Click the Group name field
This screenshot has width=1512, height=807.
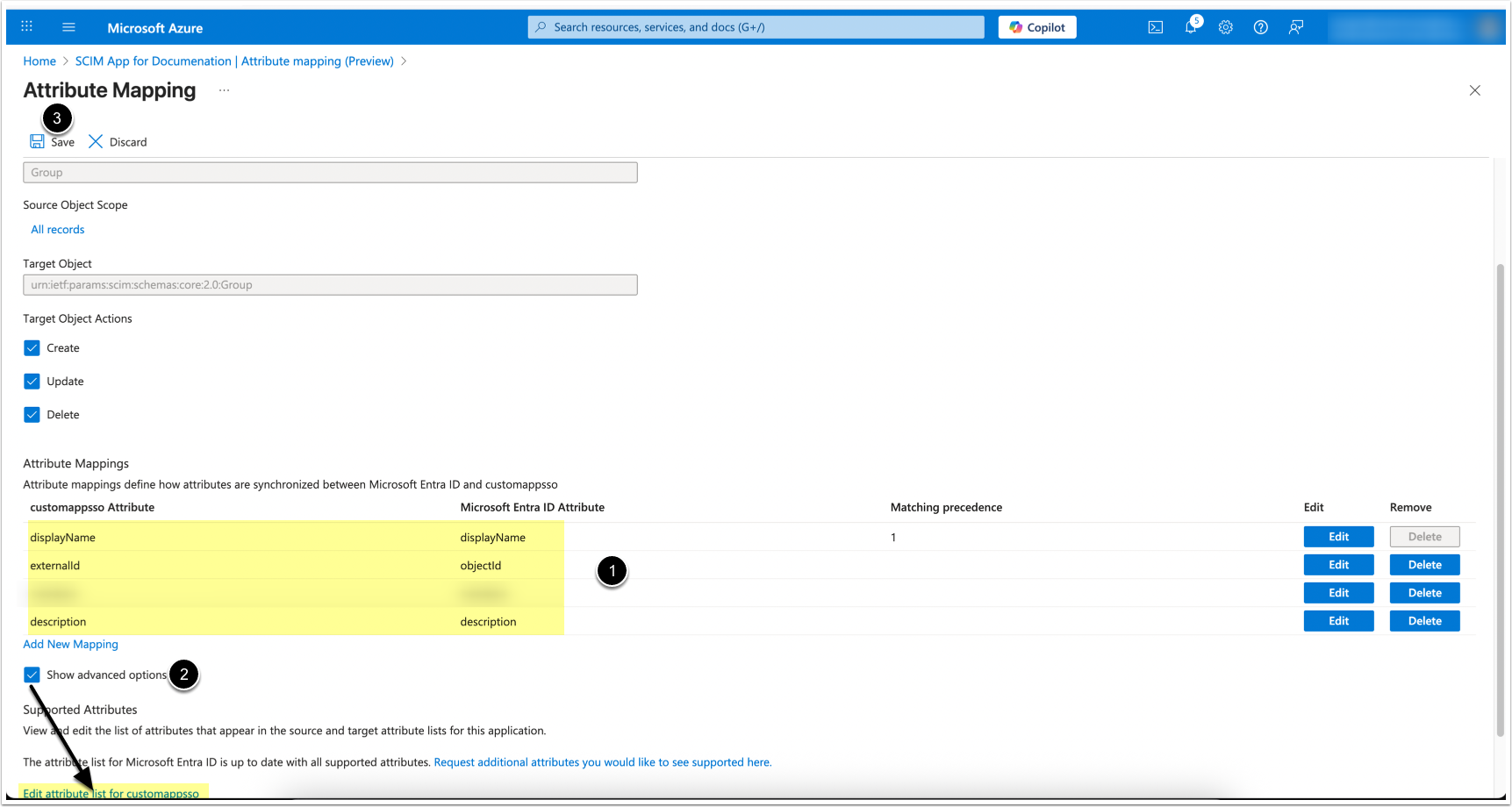click(x=330, y=173)
